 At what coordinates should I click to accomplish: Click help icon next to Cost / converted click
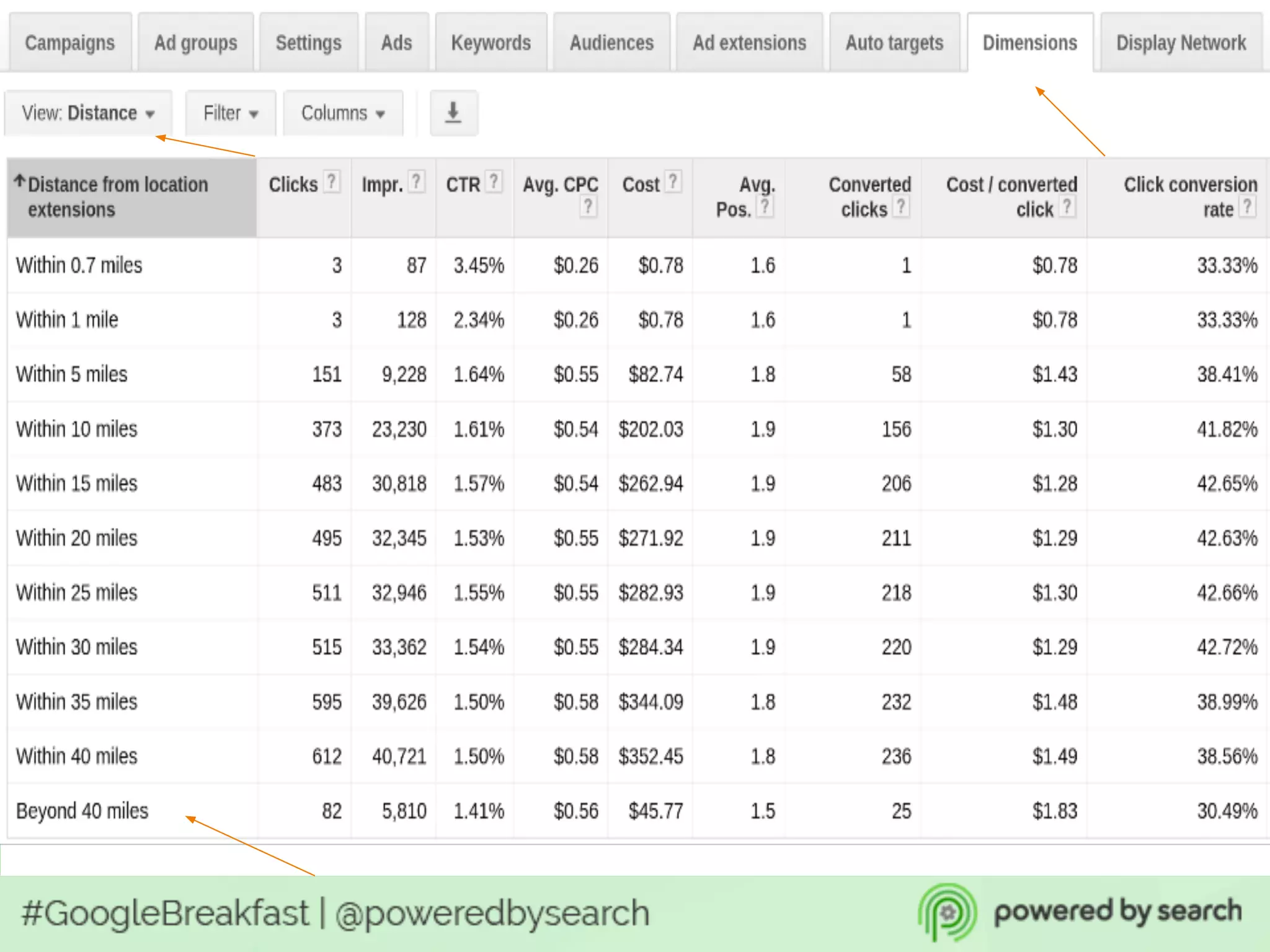(1067, 206)
